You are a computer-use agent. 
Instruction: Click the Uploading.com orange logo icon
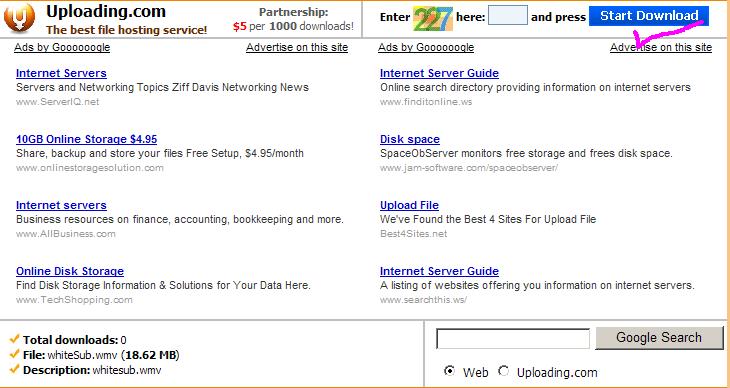click(20, 19)
